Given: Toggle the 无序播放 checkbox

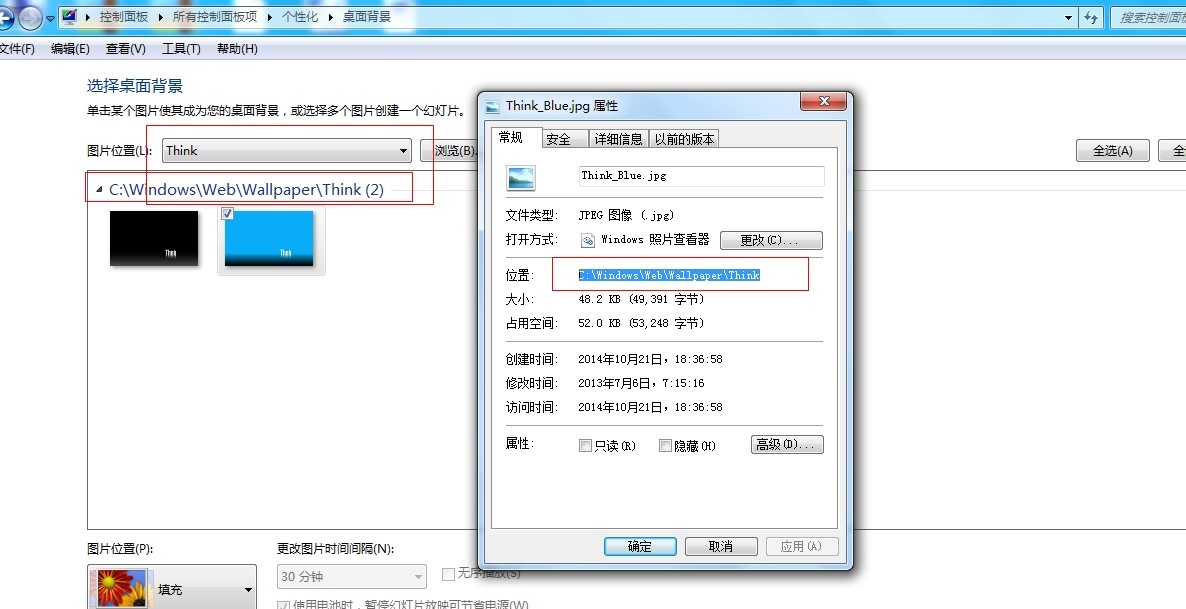Looking at the screenshot, I should [x=448, y=574].
